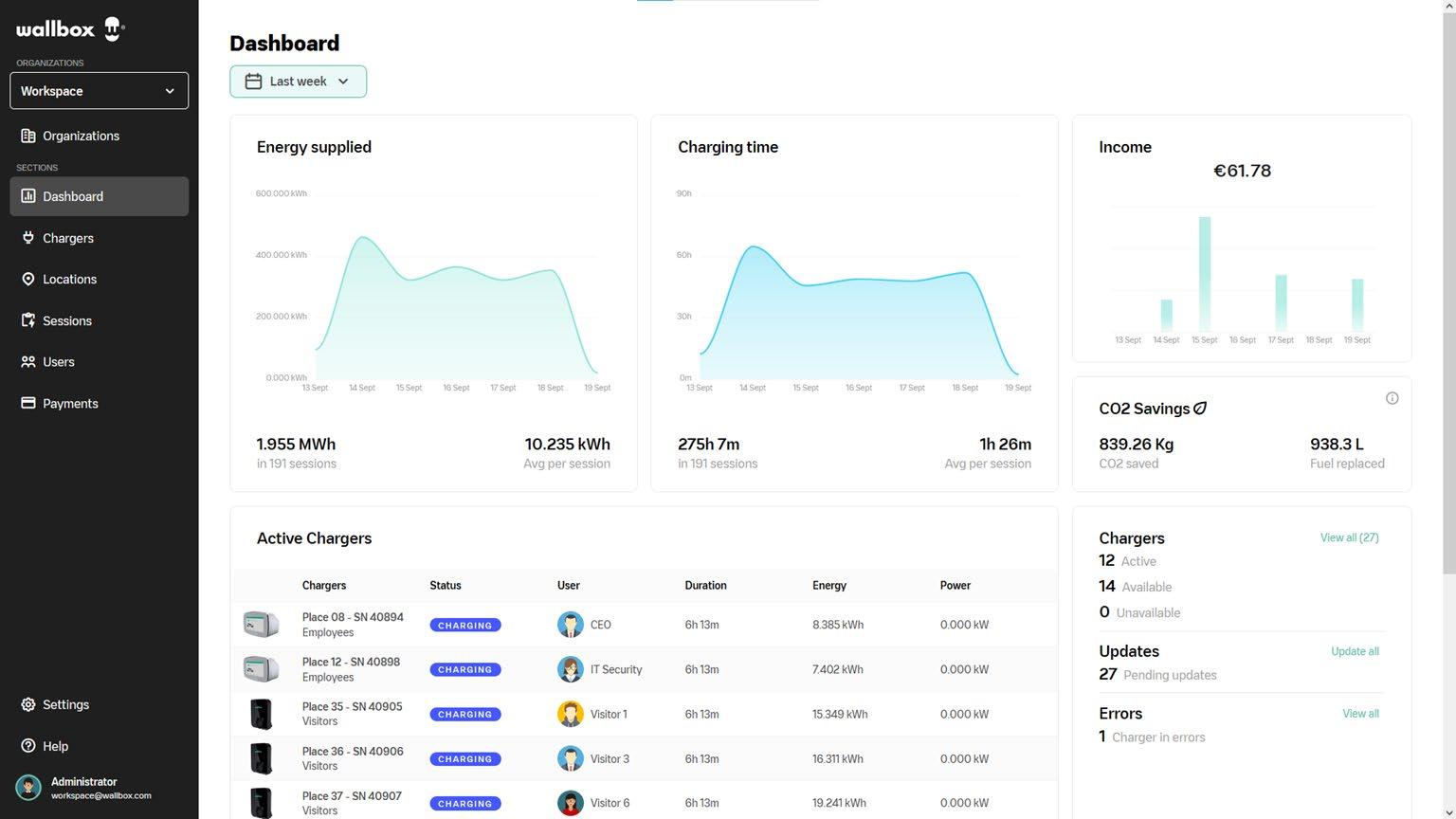
Task: Click the Sessions clipboard icon
Action: click(28, 320)
